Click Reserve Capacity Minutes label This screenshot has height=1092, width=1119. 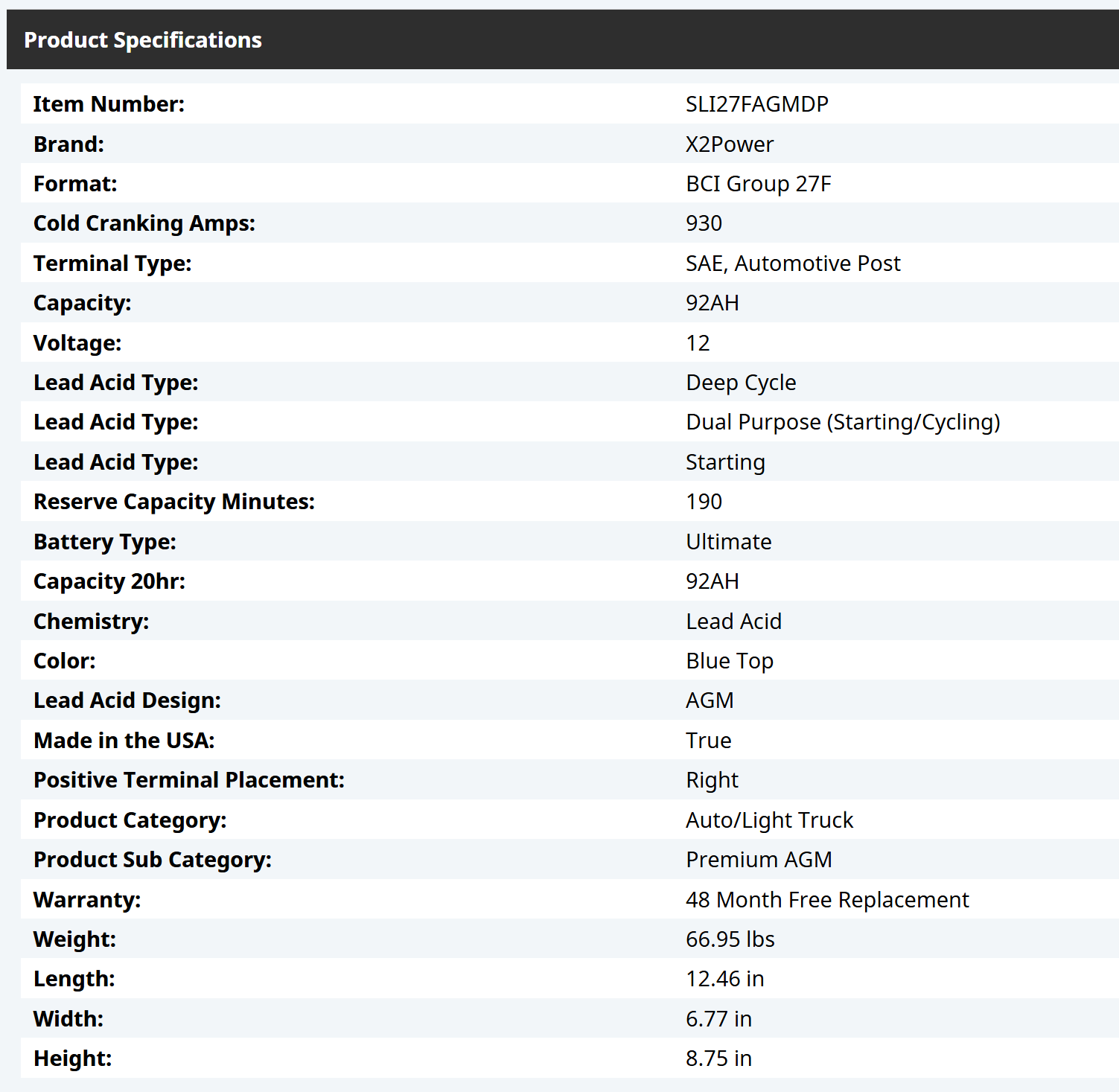click(x=174, y=502)
